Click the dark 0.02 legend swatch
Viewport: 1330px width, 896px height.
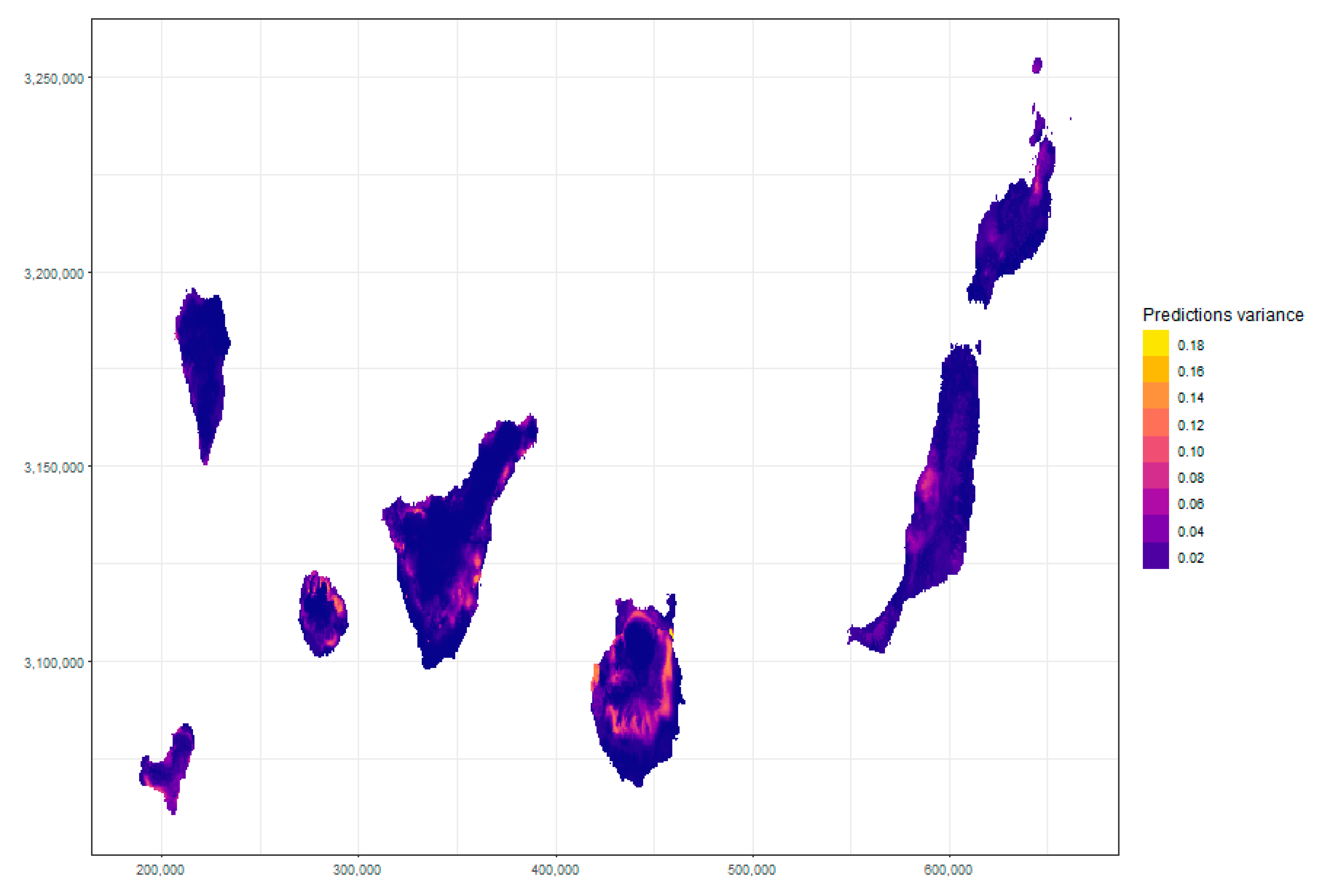coord(1155,556)
